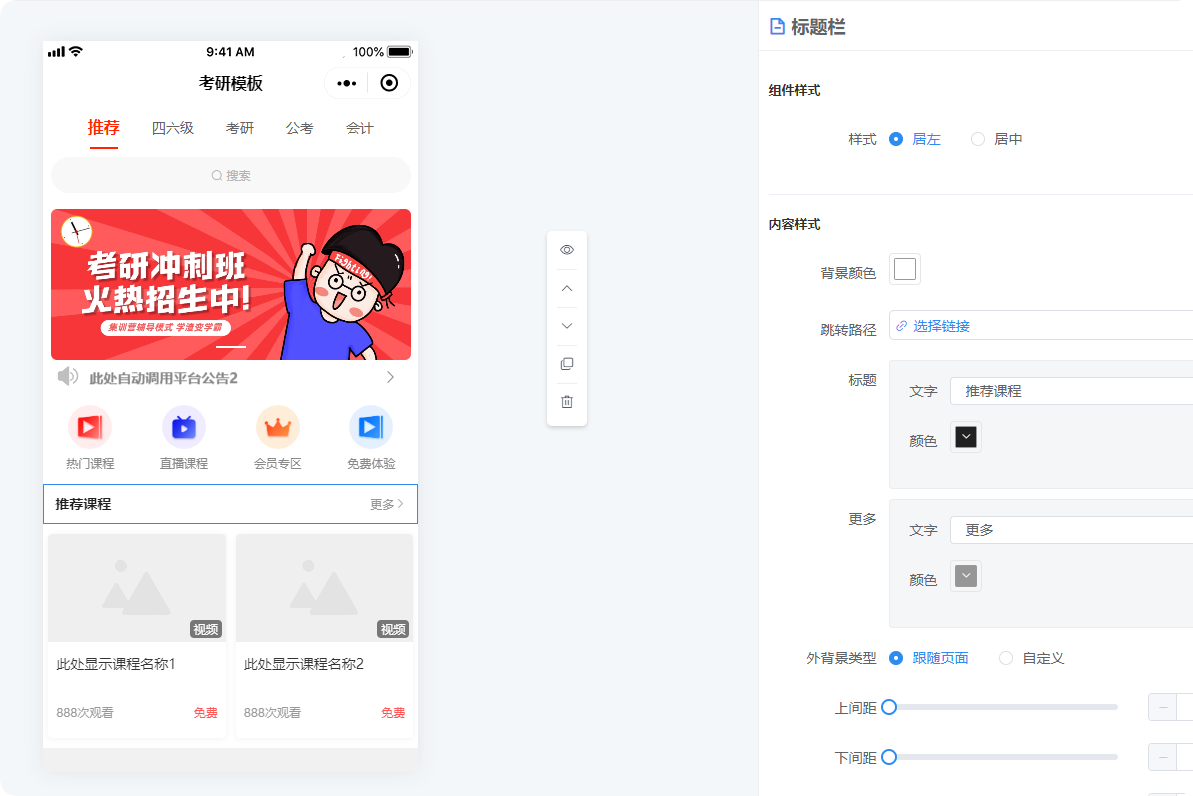Toggle component visibility eye icon
Viewport: 1193px width, 796px height.
567,250
